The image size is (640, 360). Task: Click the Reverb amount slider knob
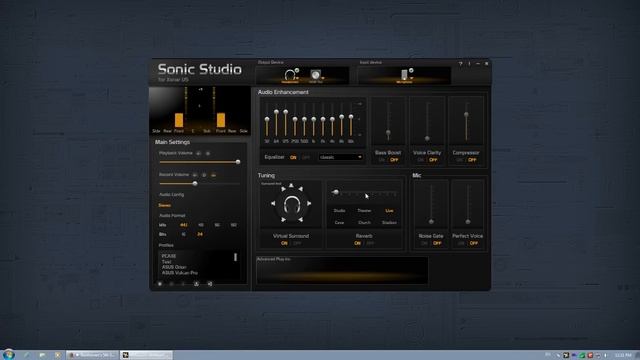click(336, 192)
